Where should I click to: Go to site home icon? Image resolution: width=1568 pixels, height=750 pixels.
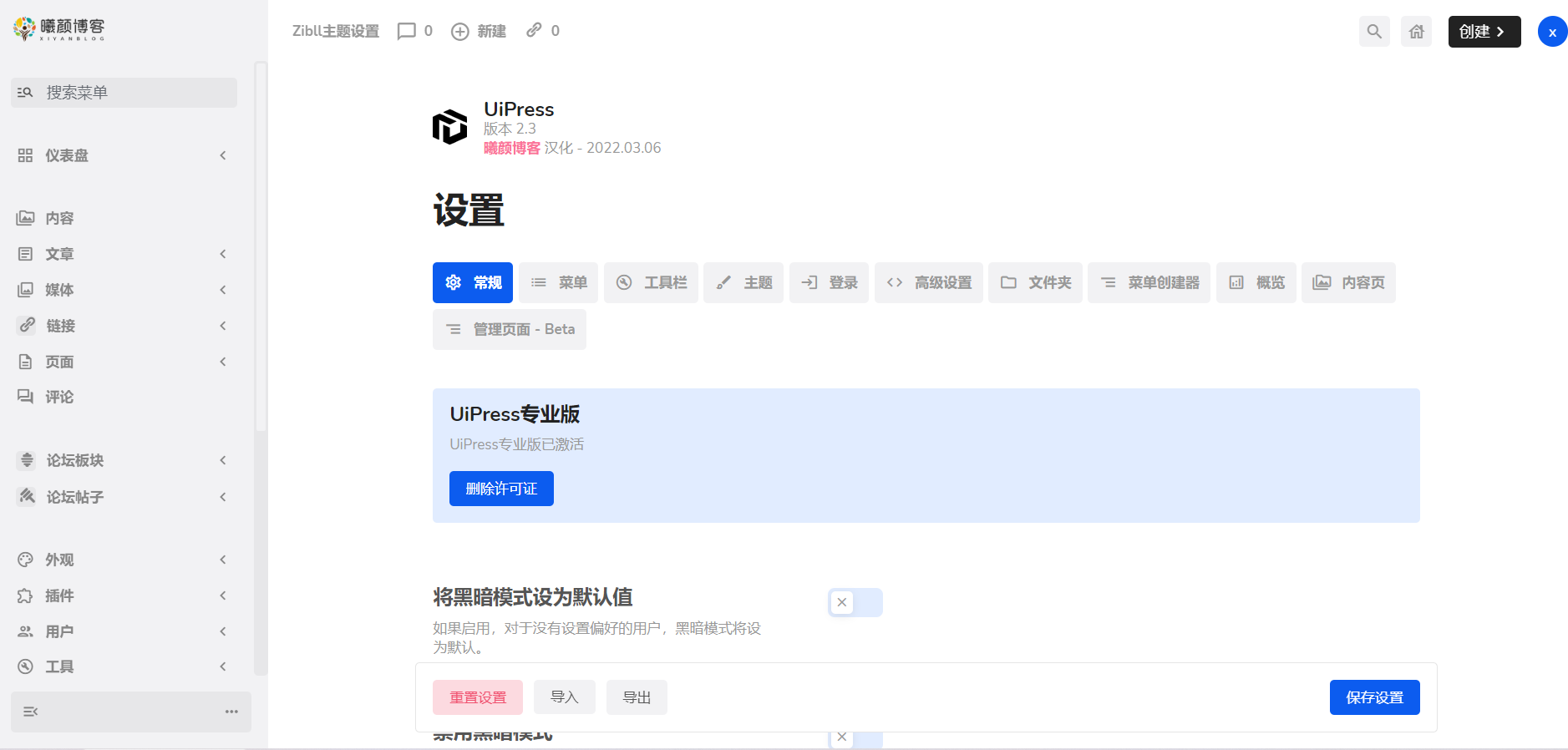click(x=1416, y=32)
